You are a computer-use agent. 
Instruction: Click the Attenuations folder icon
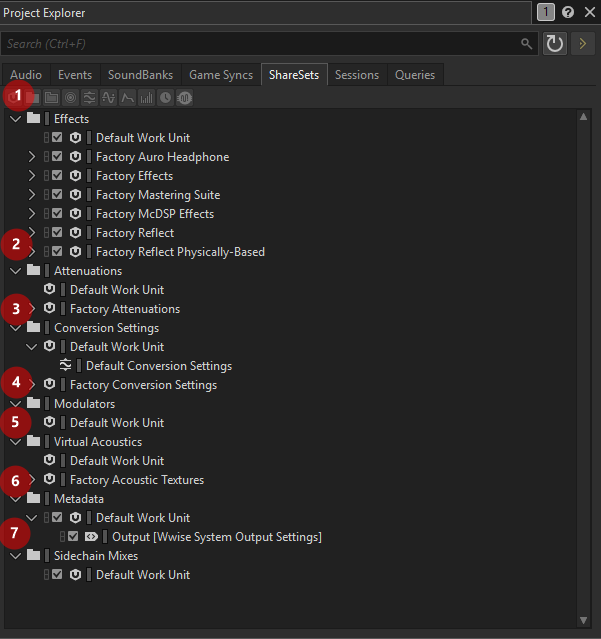33,271
